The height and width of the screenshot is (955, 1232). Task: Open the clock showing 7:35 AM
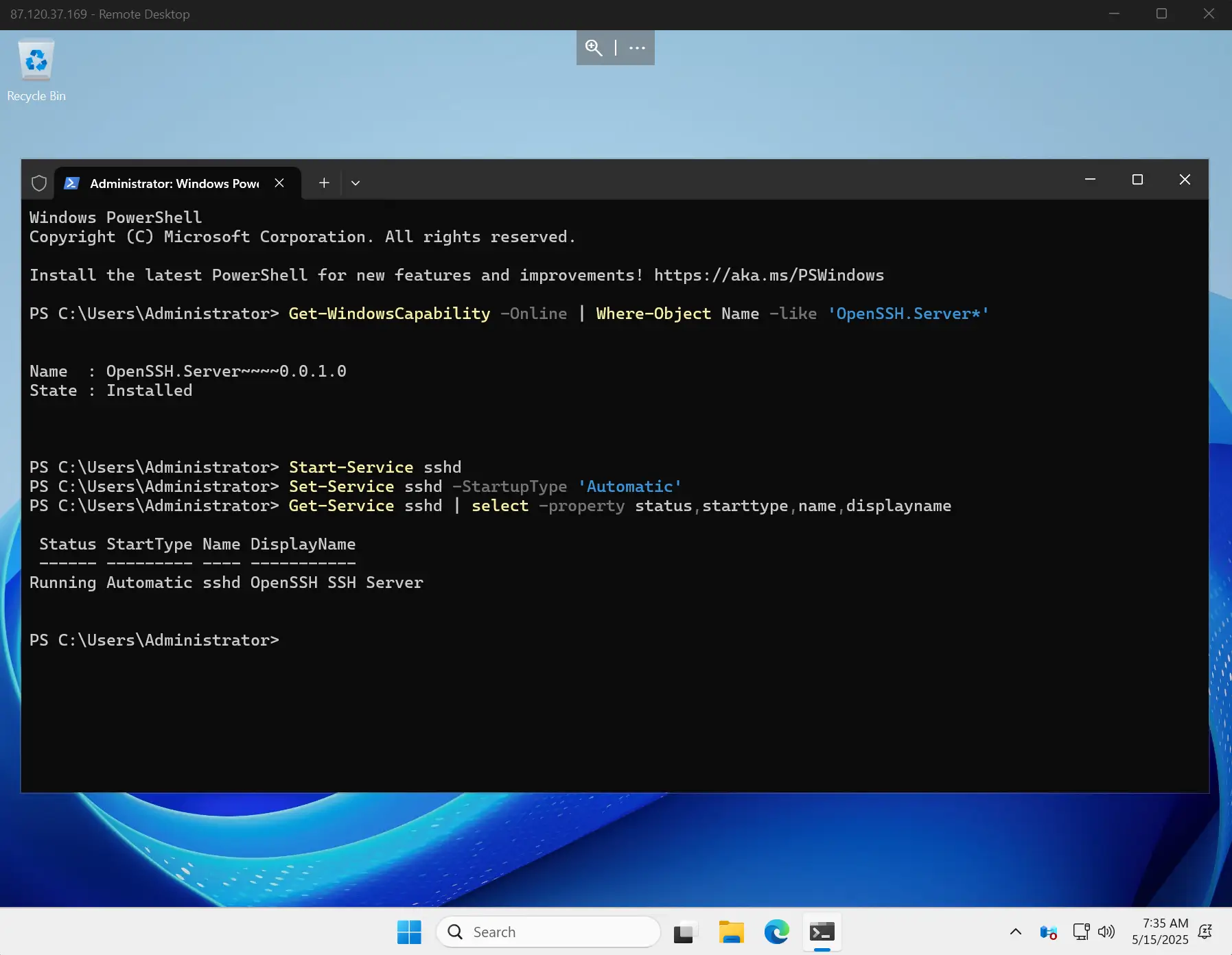[x=1160, y=932]
